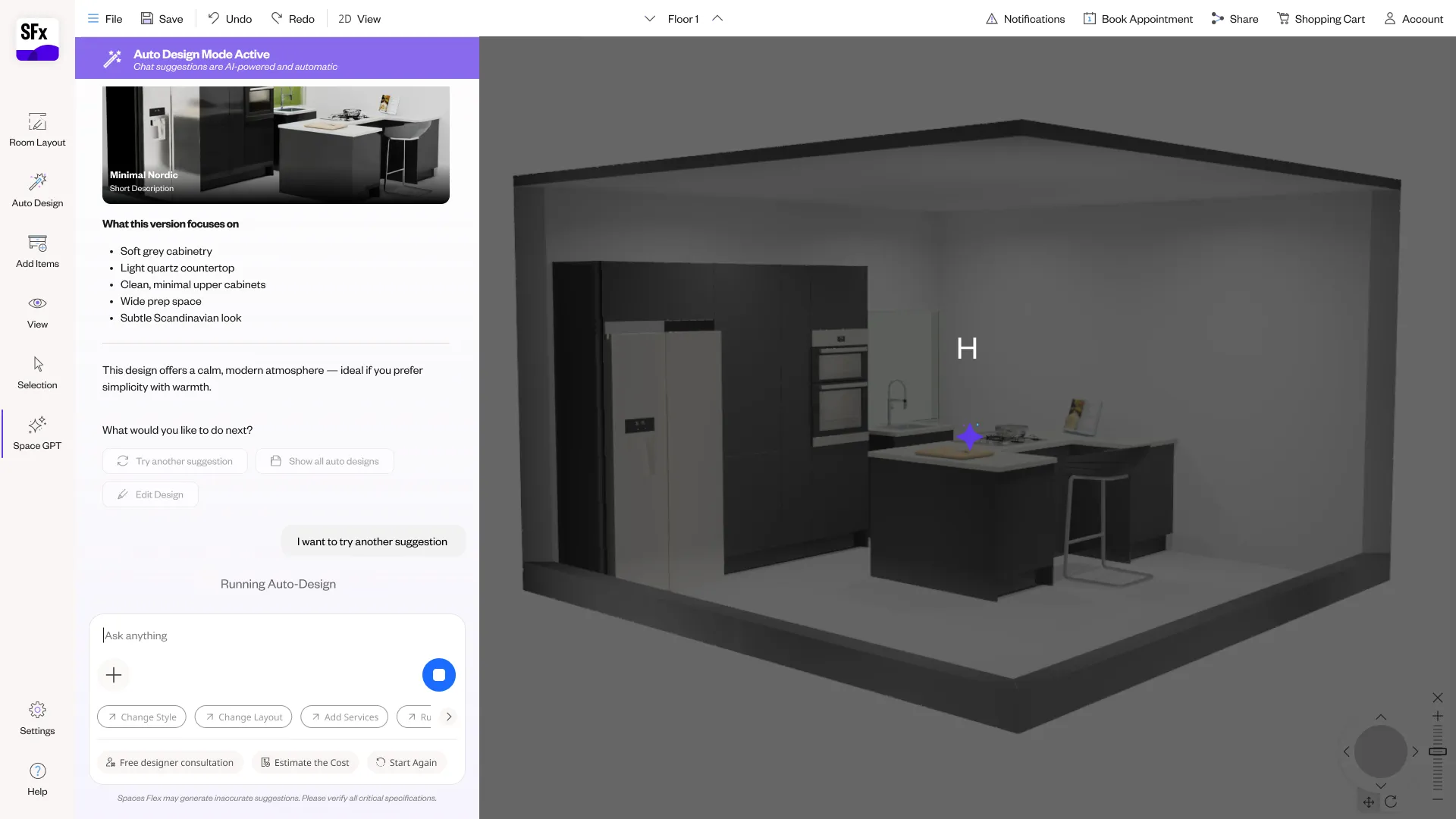Open the File menu
1456x819 pixels.
[105, 18]
